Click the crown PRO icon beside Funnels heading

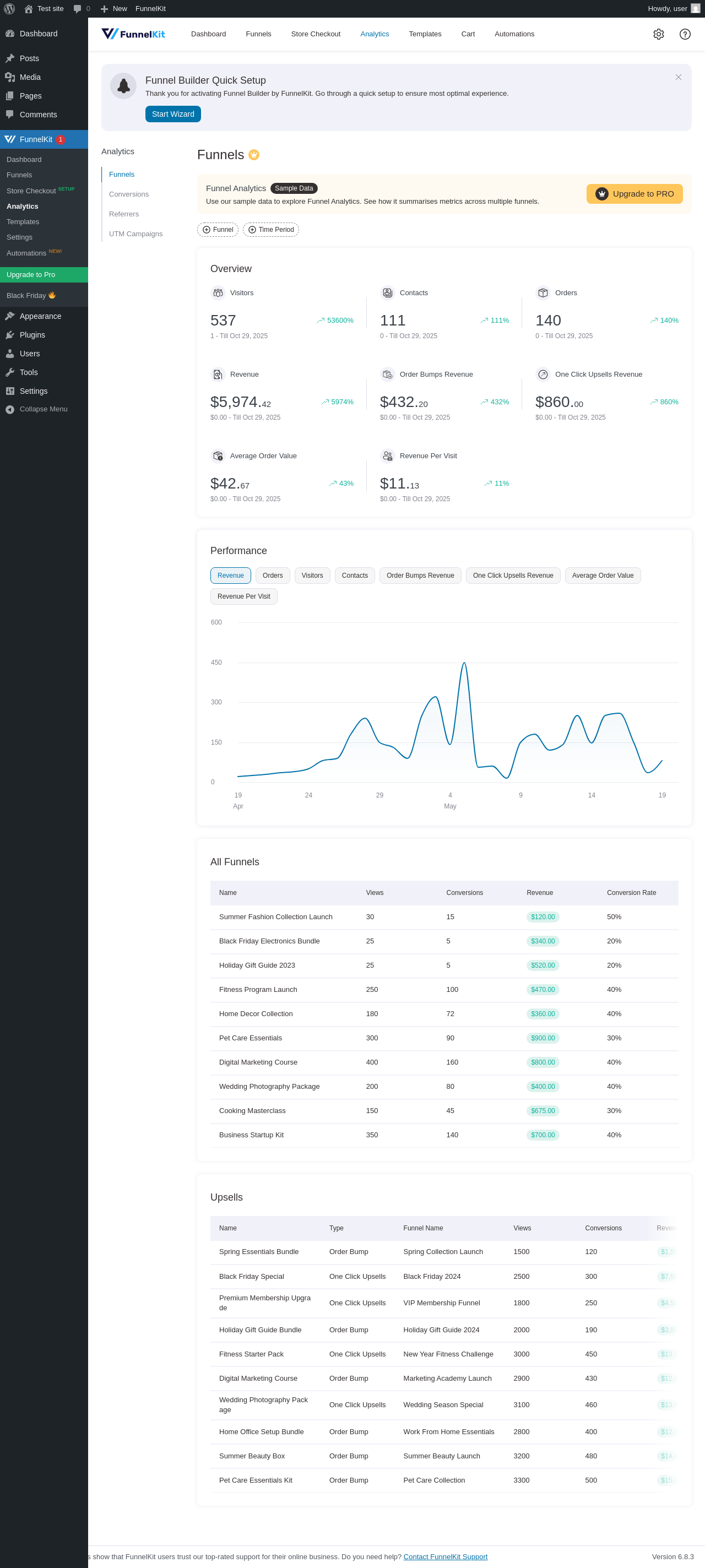tap(254, 155)
